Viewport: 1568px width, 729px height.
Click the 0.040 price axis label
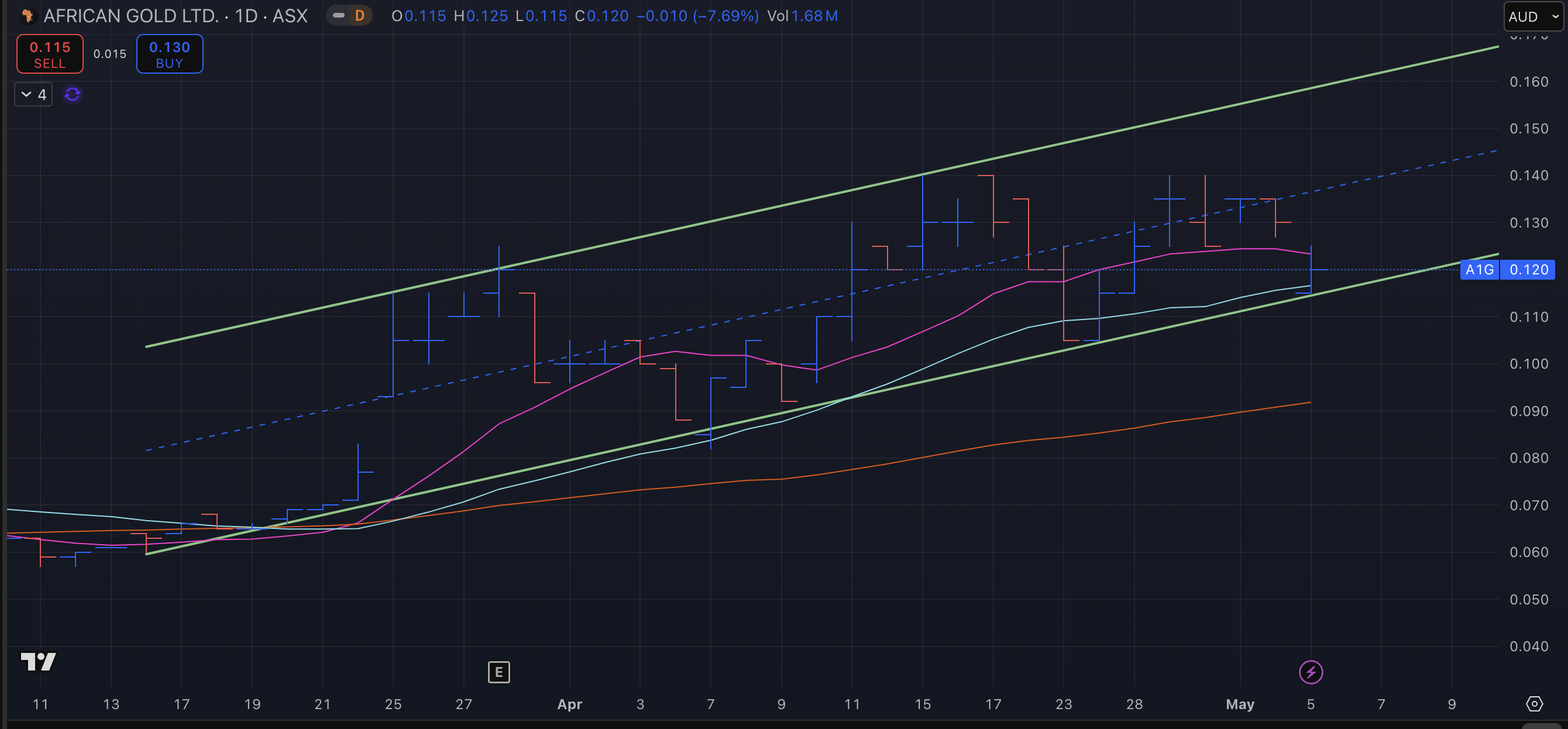[x=1528, y=646]
